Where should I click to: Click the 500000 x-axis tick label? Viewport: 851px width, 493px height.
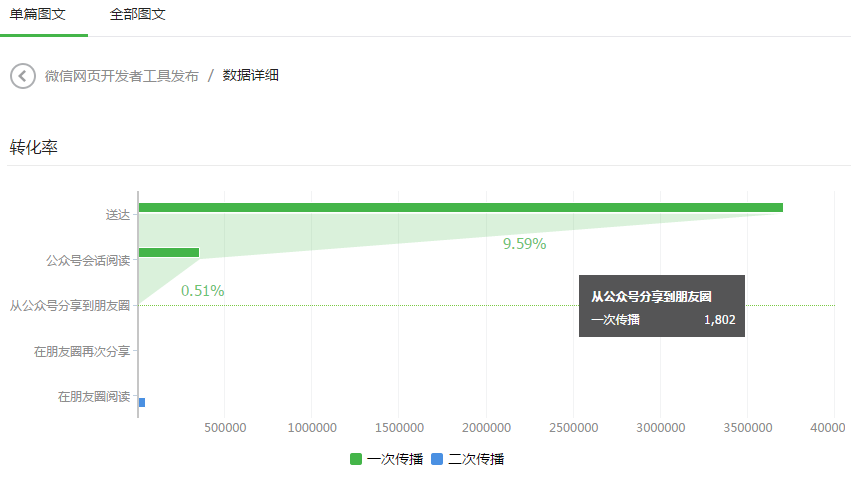(225, 428)
